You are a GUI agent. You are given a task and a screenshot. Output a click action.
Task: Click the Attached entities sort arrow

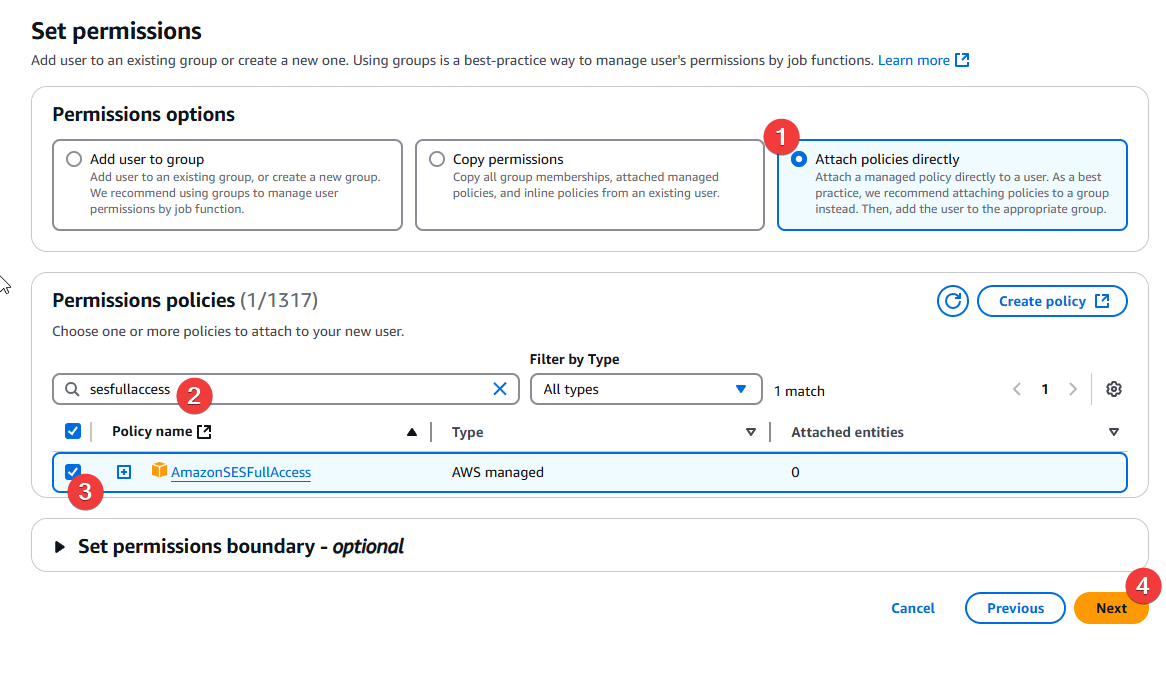click(1113, 432)
